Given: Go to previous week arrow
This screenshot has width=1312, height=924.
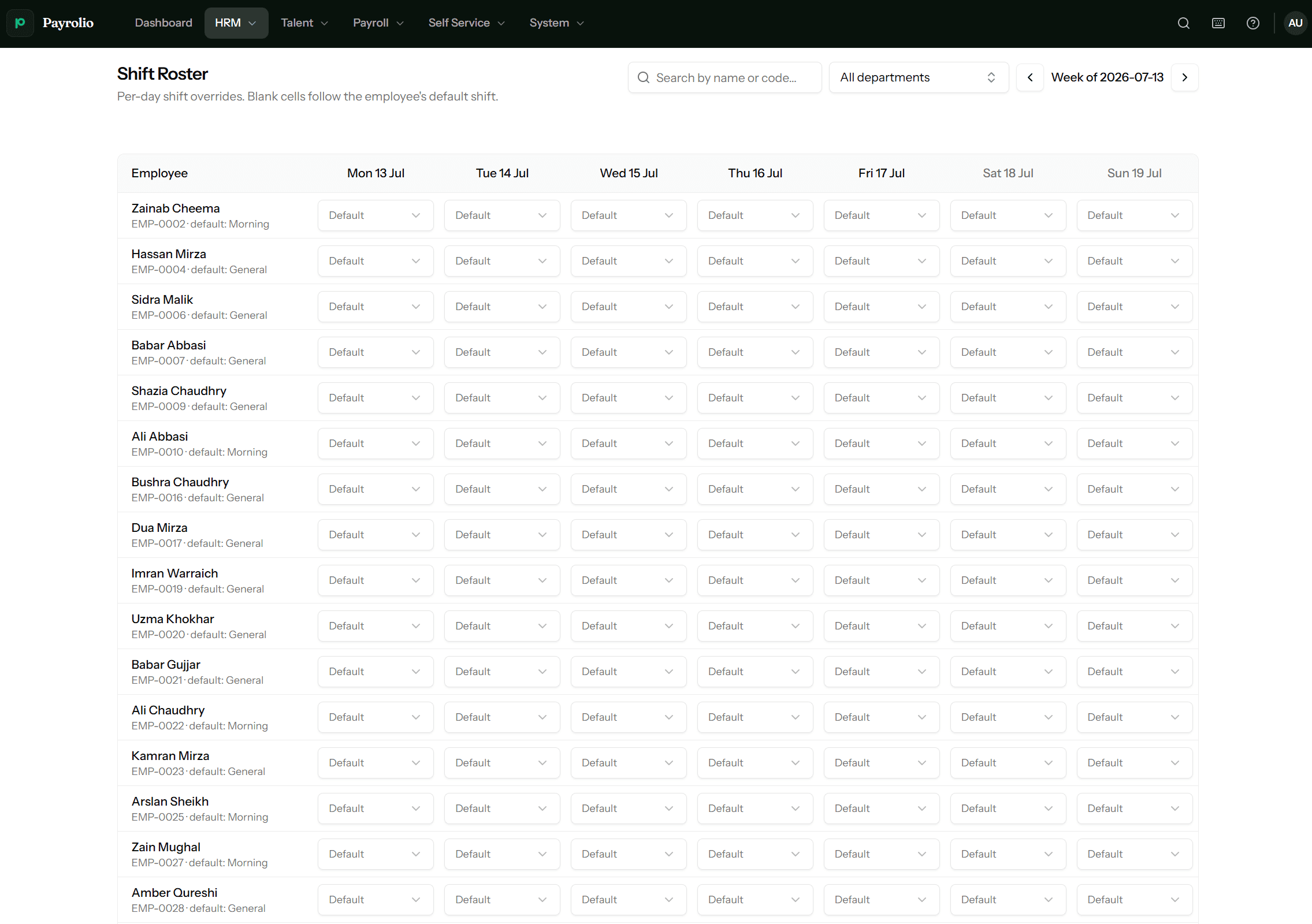Looking at the screenshot, I should coord(1030,77).
